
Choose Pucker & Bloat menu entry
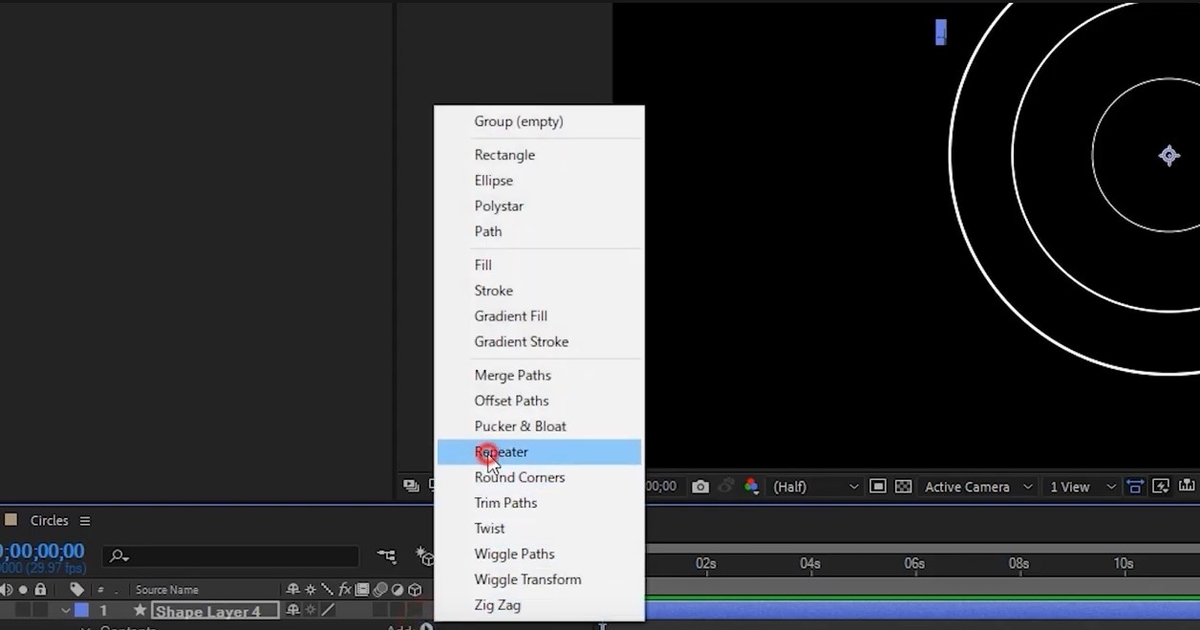click(540, 426)
